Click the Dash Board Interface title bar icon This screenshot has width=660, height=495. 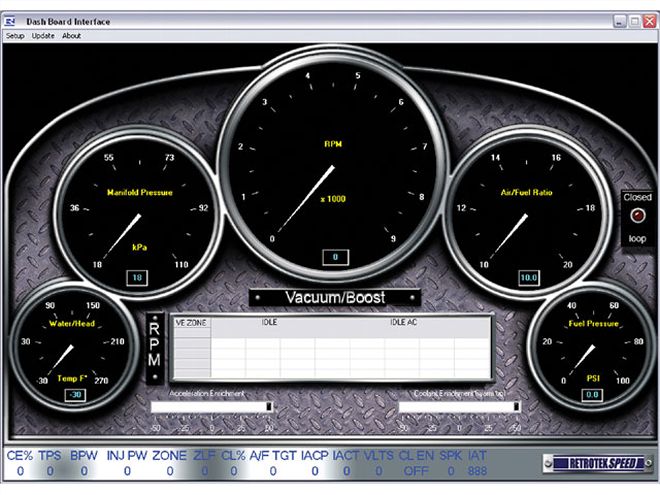(x=10, y=21)
